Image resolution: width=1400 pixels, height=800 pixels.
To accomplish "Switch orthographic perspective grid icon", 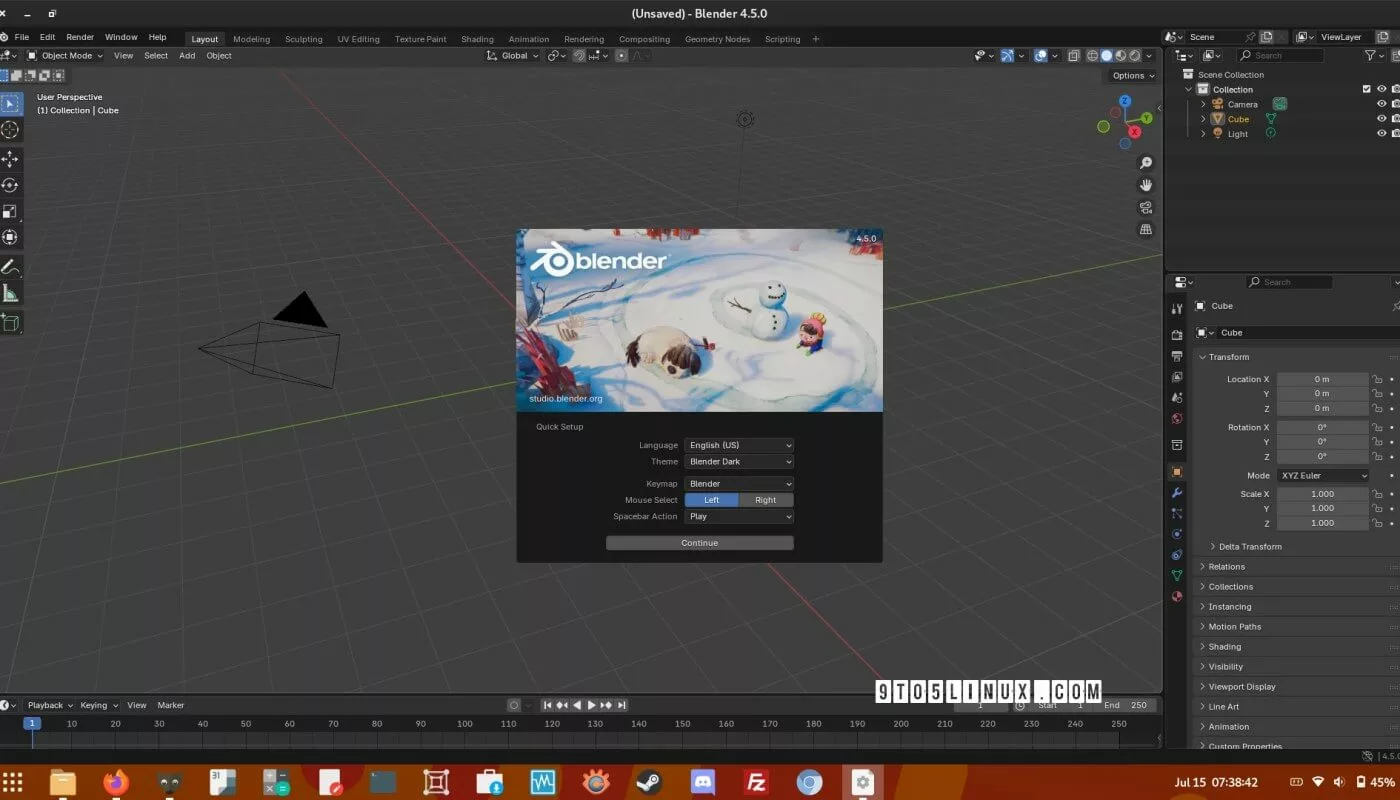I will (x=1146, y=229).
